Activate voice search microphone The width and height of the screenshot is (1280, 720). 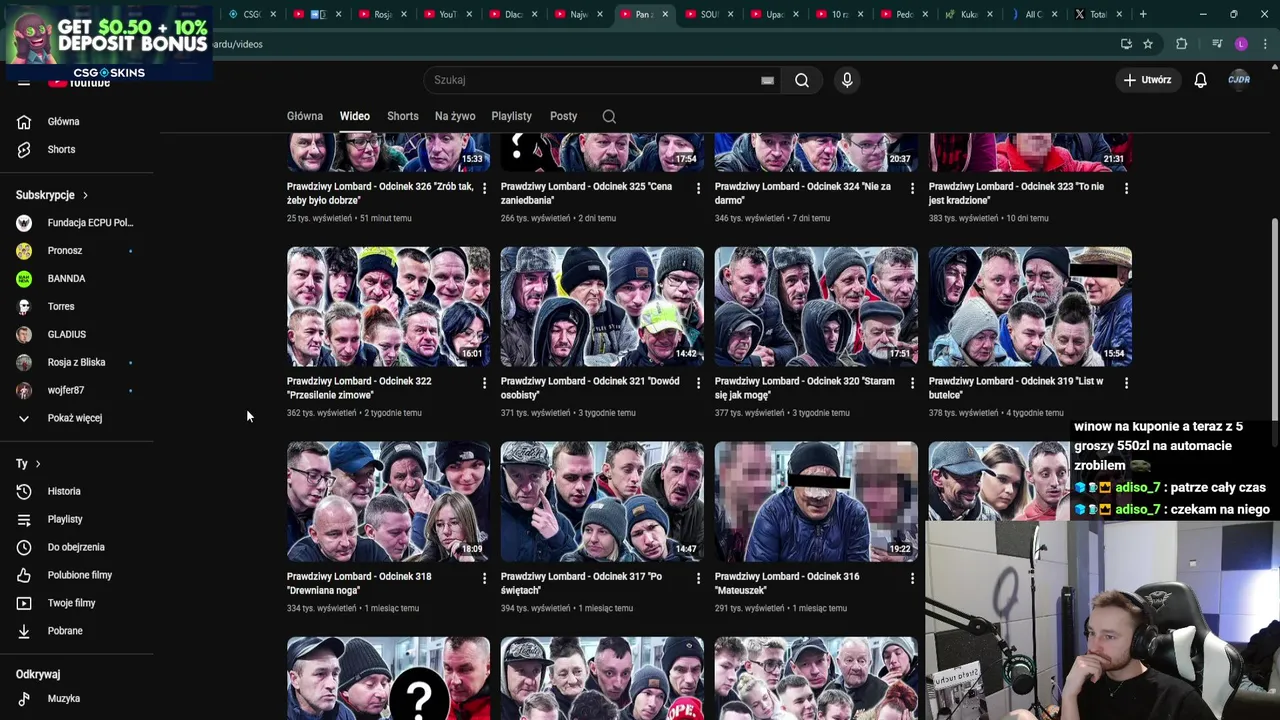847,80
